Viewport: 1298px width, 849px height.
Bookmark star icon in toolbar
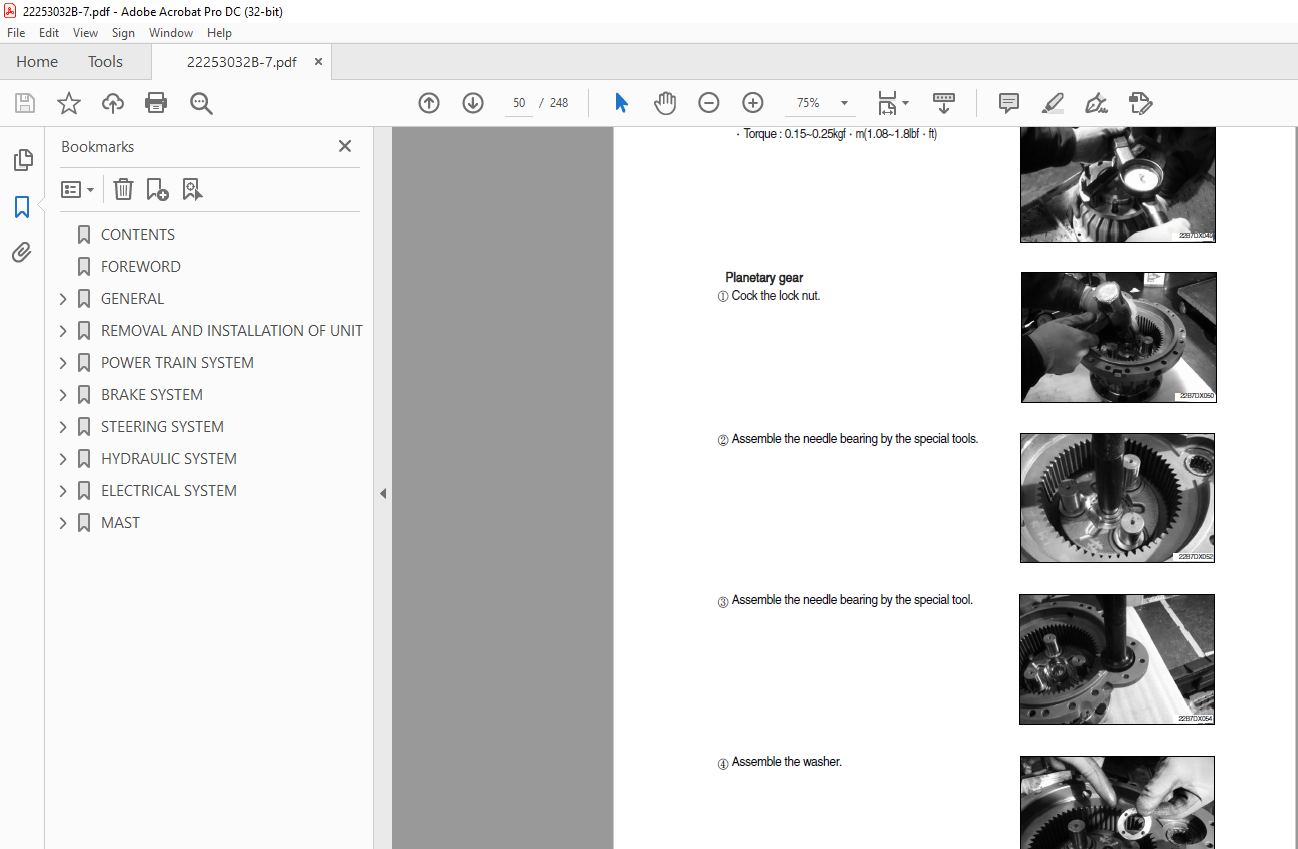click(x=69, y=103)
